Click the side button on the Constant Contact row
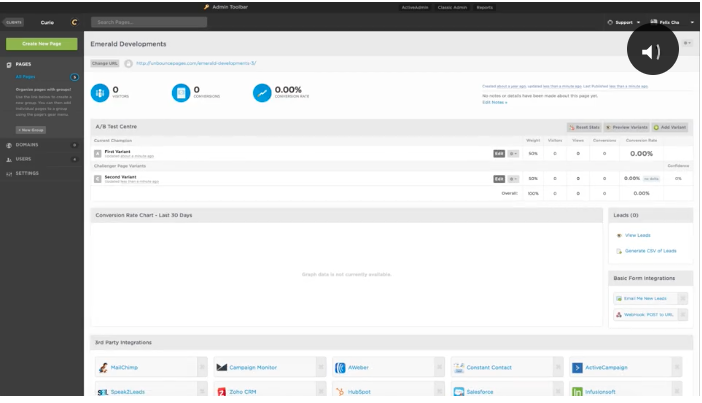Viewport: 702px width, 403px height. 558,367
